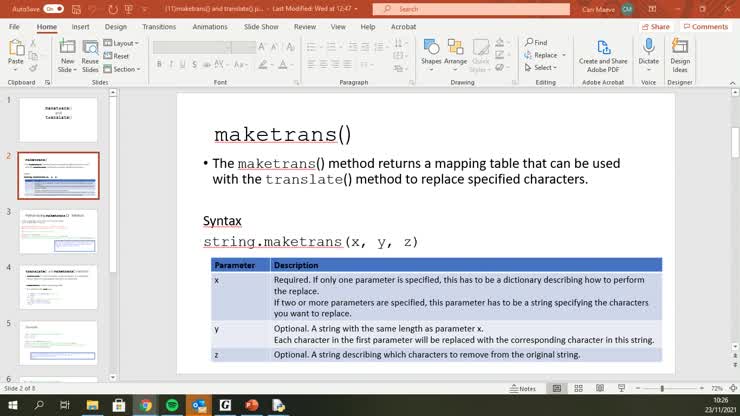Open the Select dropdown in Editing

click(x=541, y=68)
